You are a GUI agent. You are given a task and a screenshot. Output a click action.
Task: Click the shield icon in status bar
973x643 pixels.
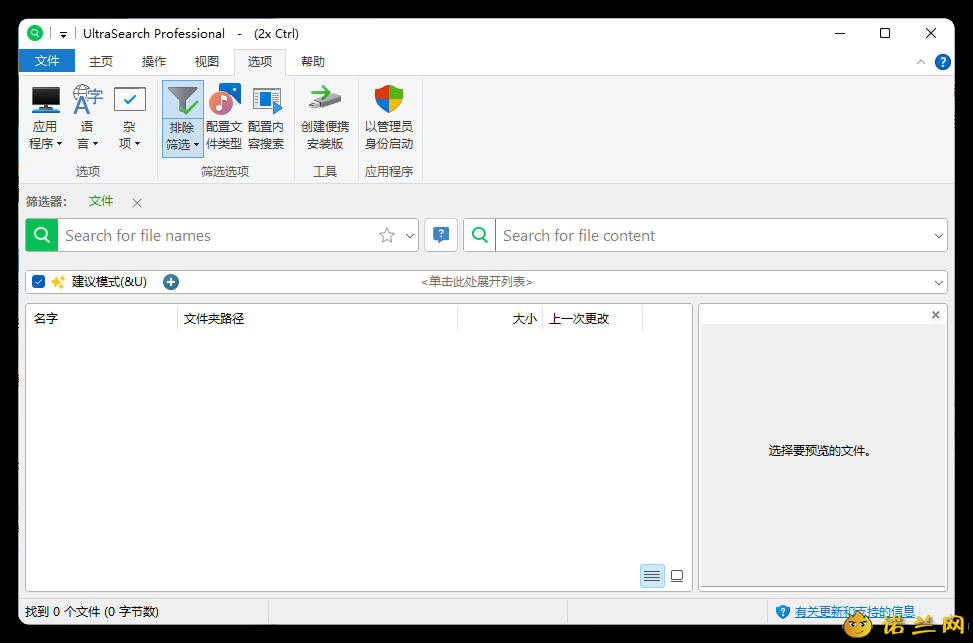[x=782, y=612]
